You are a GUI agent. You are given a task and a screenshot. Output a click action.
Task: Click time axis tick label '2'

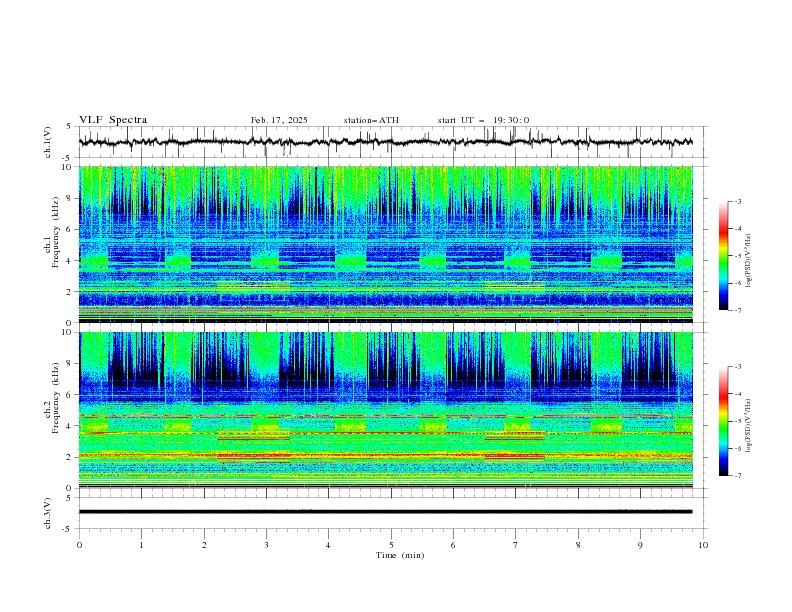[x=204, y=545]
